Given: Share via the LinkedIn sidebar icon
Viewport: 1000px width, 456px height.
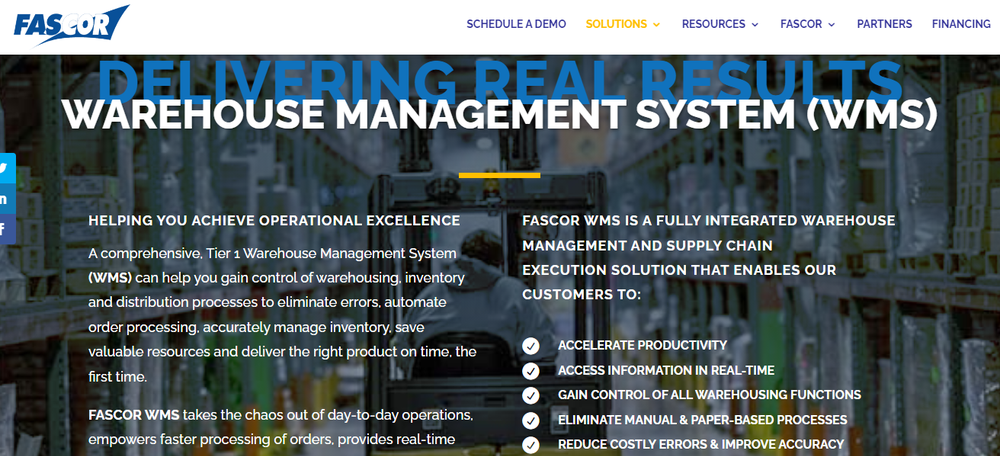Looking at the screenshot, I should point(6,199).
